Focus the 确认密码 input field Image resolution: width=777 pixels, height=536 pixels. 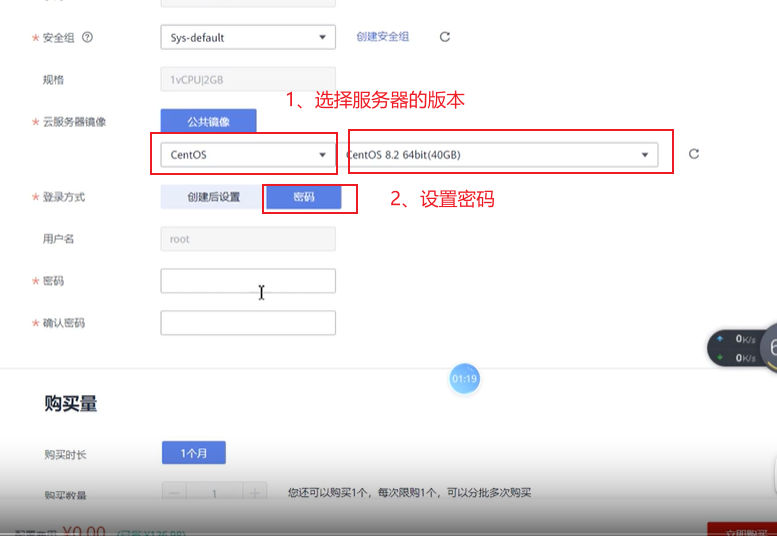[x=248, y=323]
